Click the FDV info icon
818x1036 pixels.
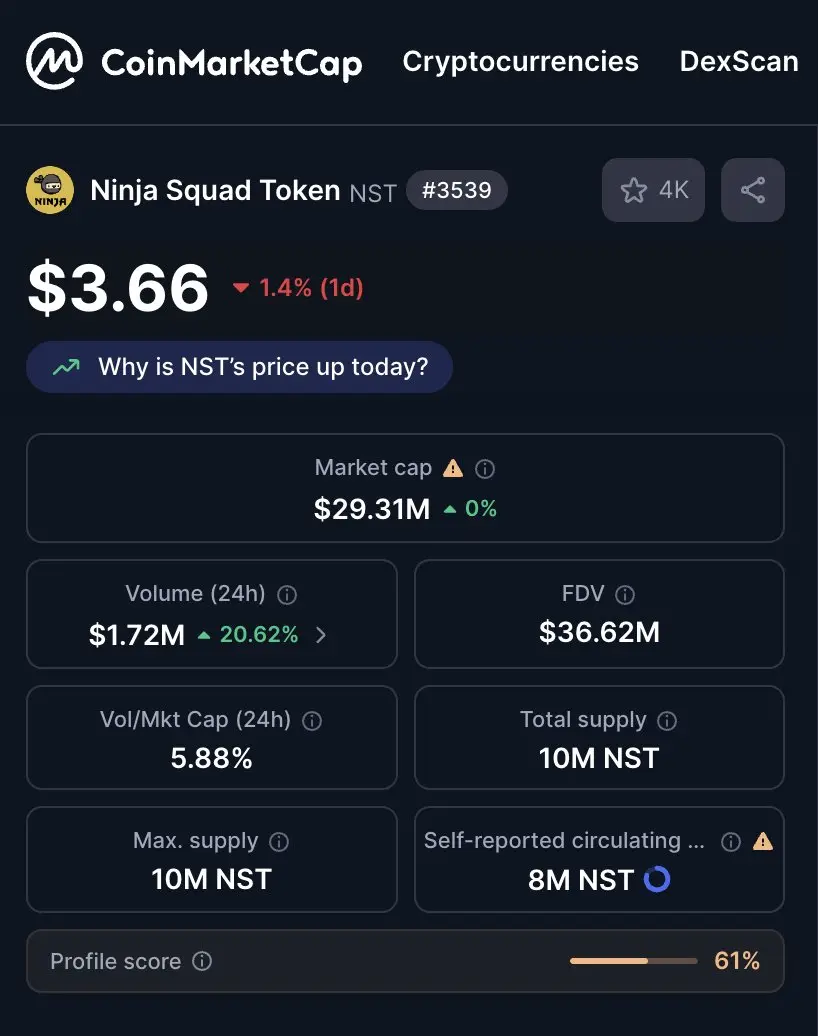click(x=625, y=595)
